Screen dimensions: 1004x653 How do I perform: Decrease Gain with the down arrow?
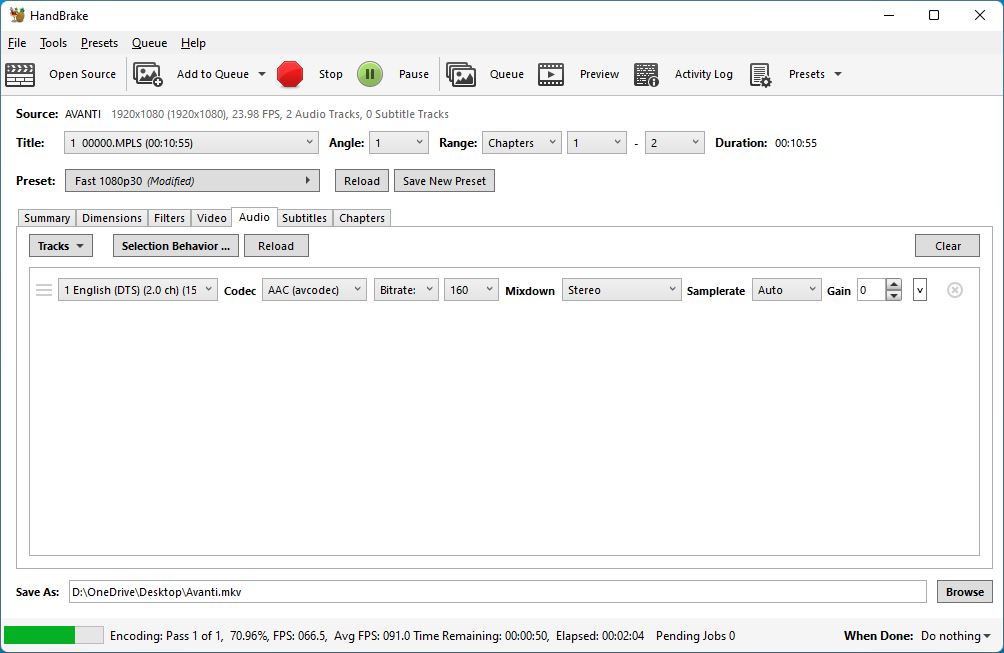tap(894, 296)
